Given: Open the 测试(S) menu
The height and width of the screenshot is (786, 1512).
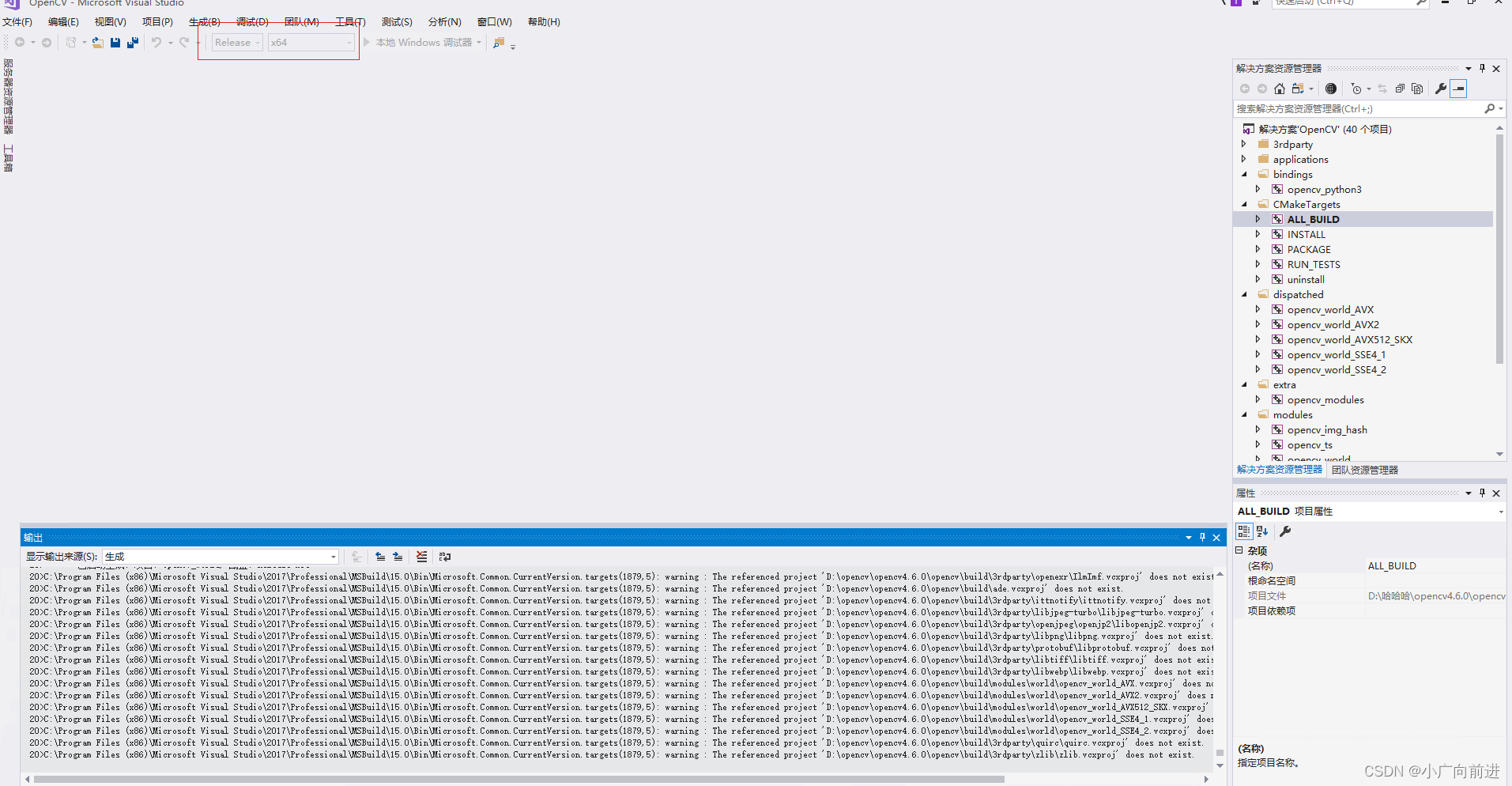Looking at the screenshot, I should coord(397,22).
